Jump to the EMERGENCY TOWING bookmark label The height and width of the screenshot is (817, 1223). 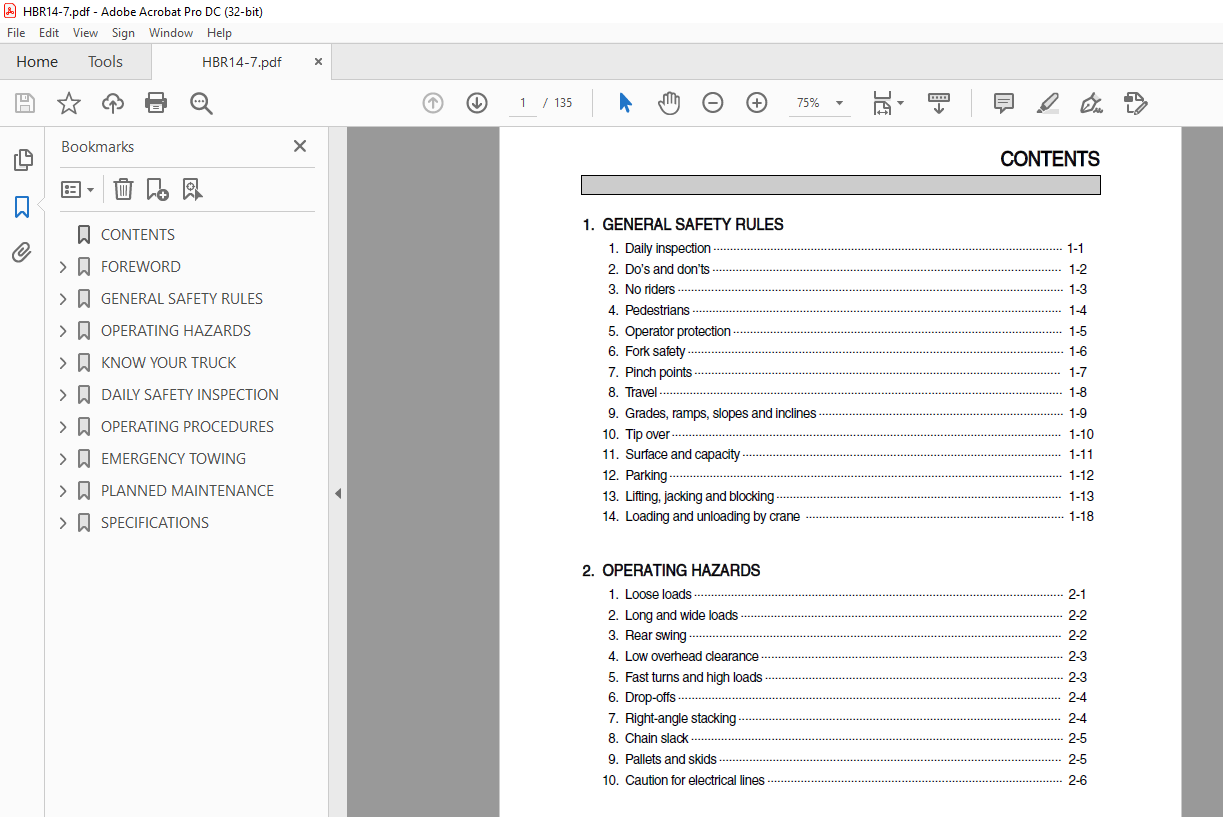coord(173,459)
